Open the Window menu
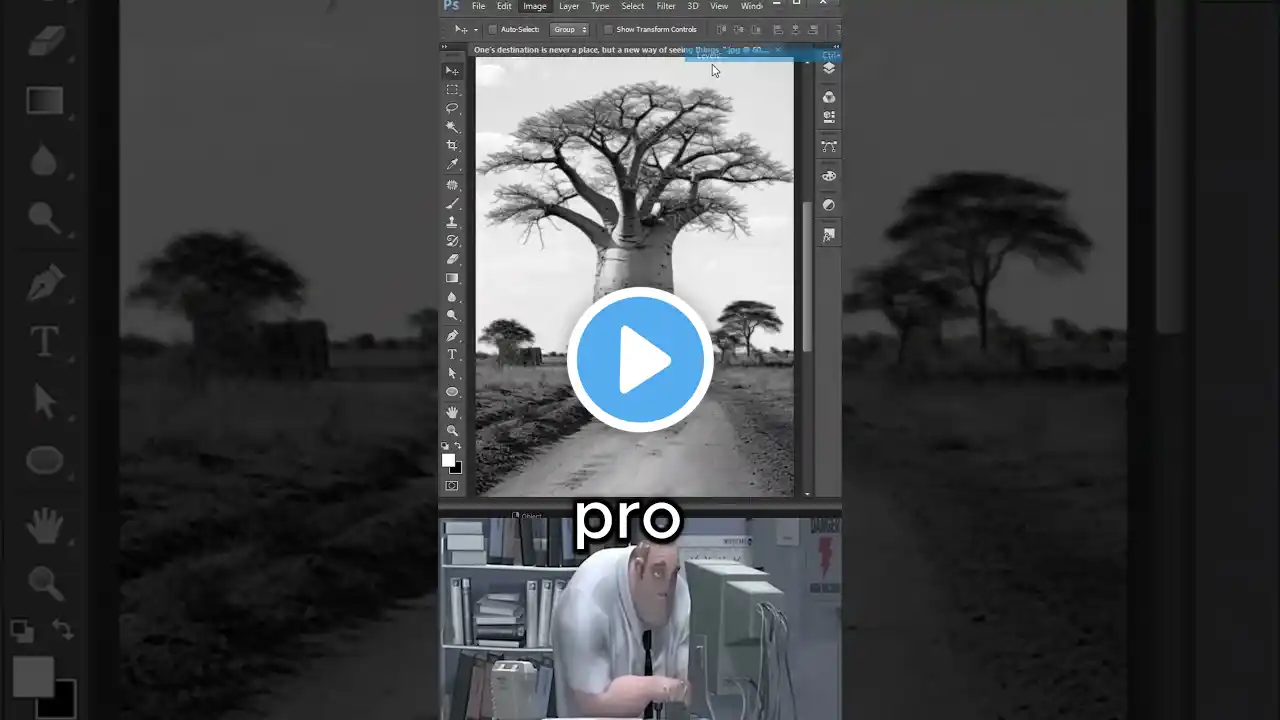The width and height of the screenshot is (1280, 720). click(x=752, y=6)
